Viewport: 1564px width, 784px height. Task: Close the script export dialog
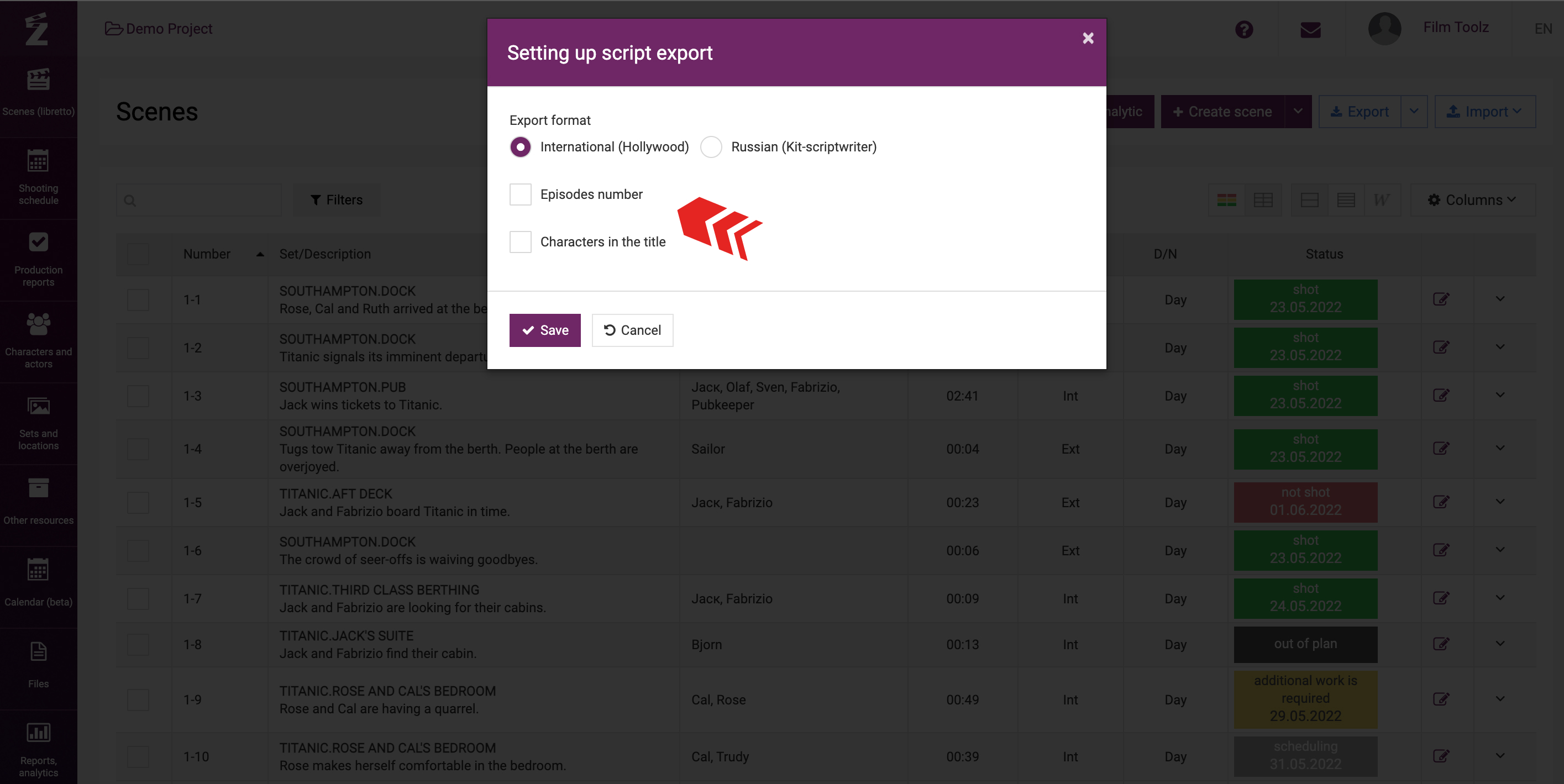point(1088,38)
